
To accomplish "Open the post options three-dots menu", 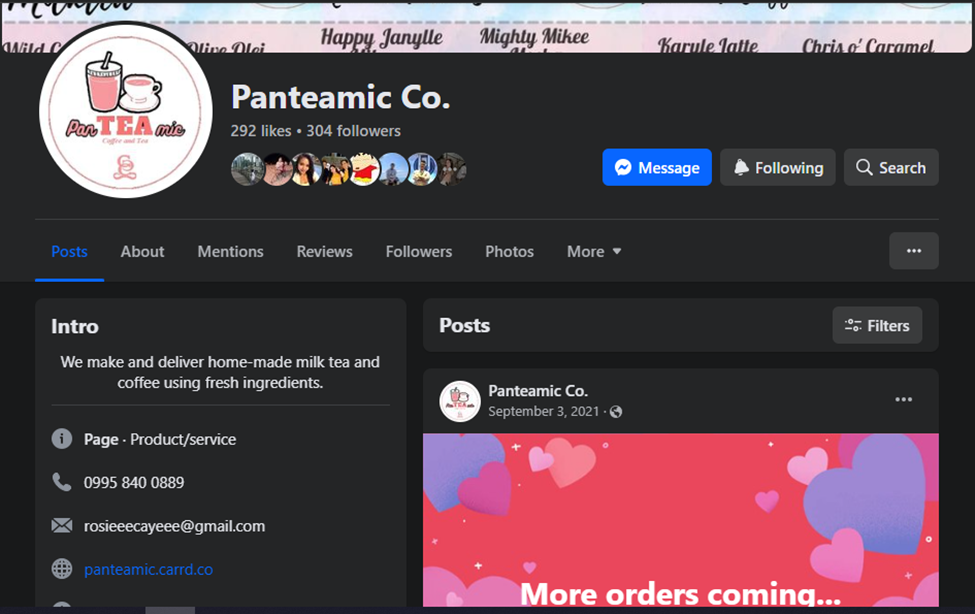I will tap(903, 399).
